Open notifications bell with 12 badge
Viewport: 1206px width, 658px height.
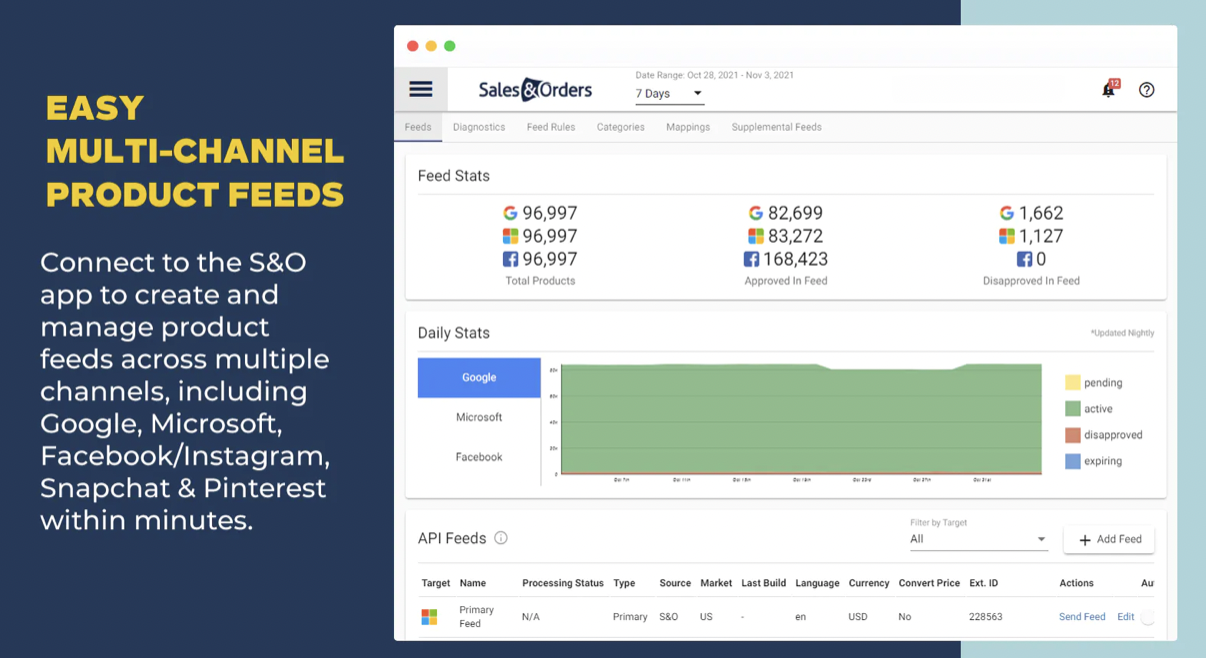1109,89
